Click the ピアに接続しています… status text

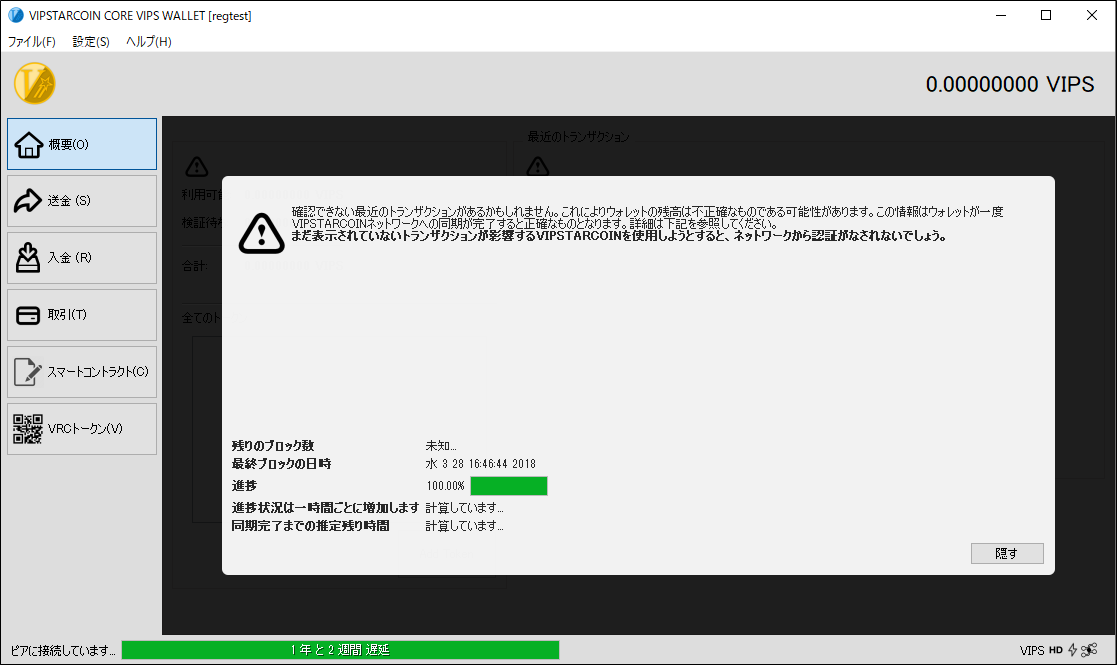63,650
